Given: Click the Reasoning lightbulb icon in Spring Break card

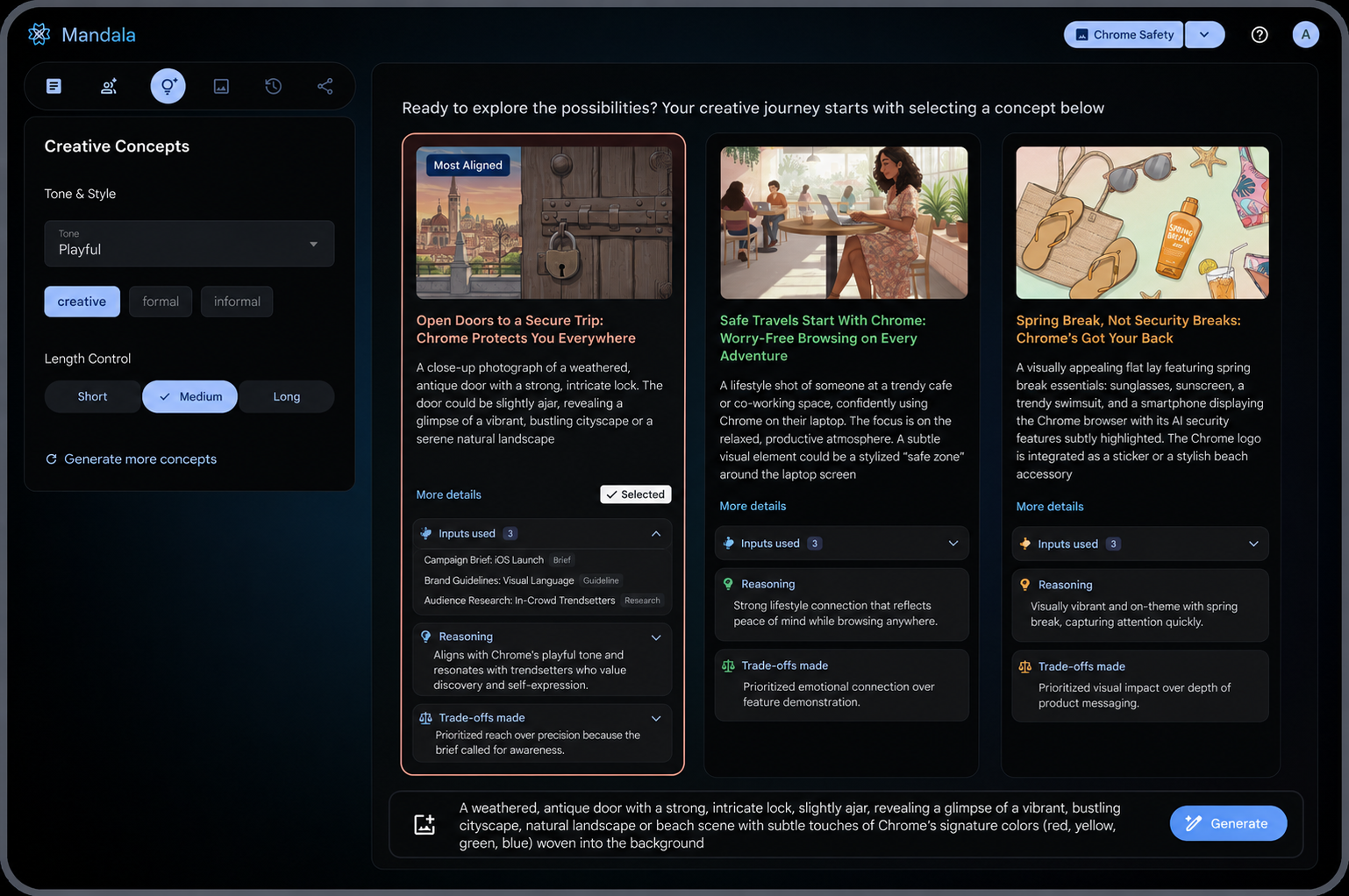Looking at the screenshot, I should [1024, 585].
